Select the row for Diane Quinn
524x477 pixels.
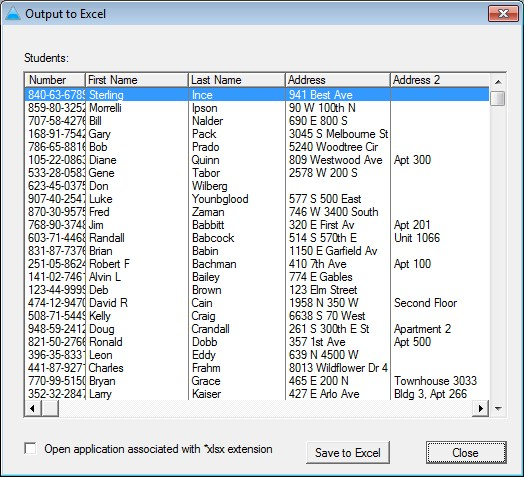[x=257, y=160]
